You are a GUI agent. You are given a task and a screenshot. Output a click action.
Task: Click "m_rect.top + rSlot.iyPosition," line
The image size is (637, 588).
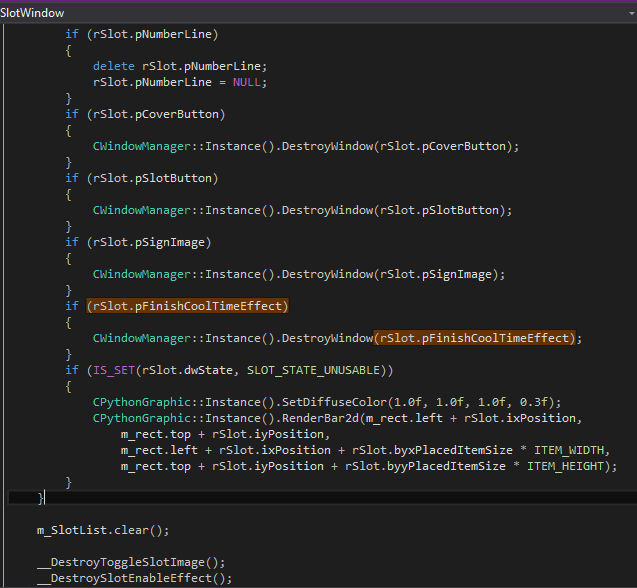[225, 434]
